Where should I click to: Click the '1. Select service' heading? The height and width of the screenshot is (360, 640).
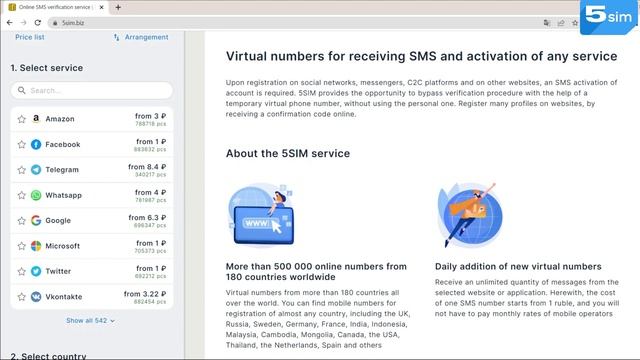coord(47,68)
